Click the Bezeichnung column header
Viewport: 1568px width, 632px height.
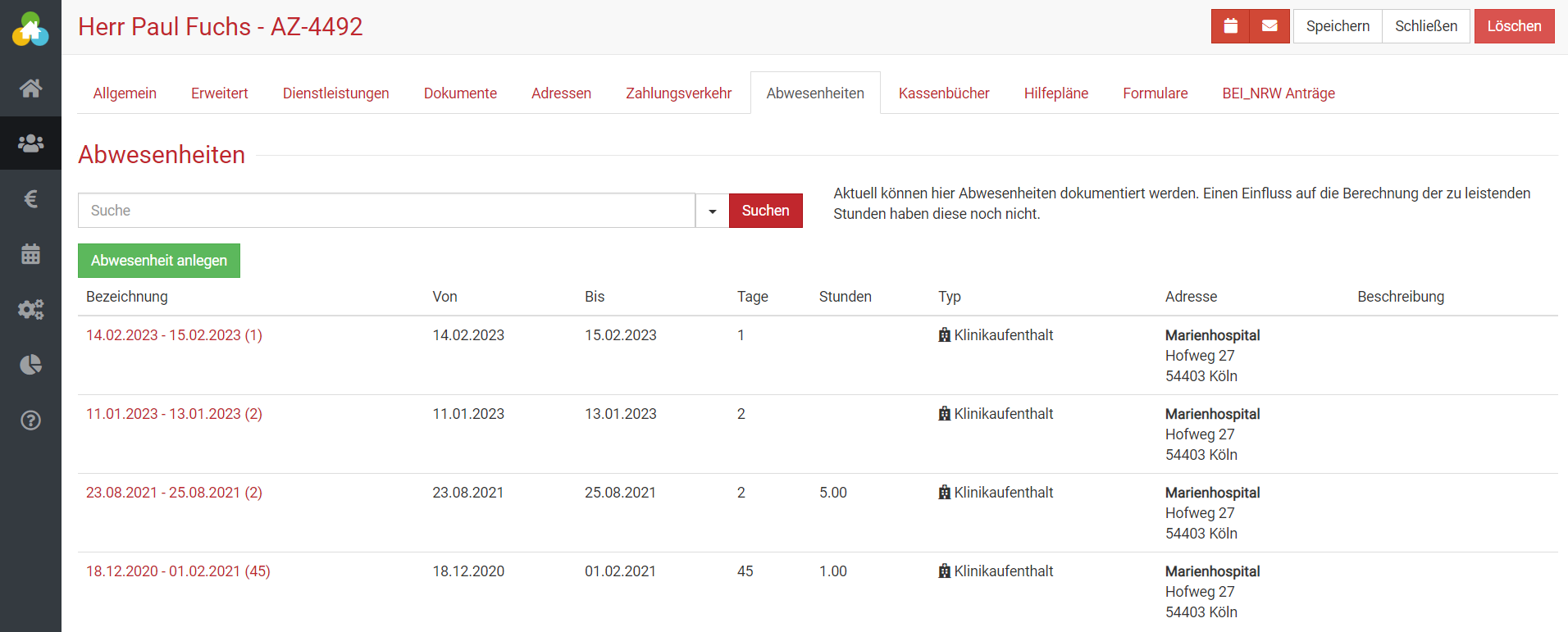coord(127,297)
